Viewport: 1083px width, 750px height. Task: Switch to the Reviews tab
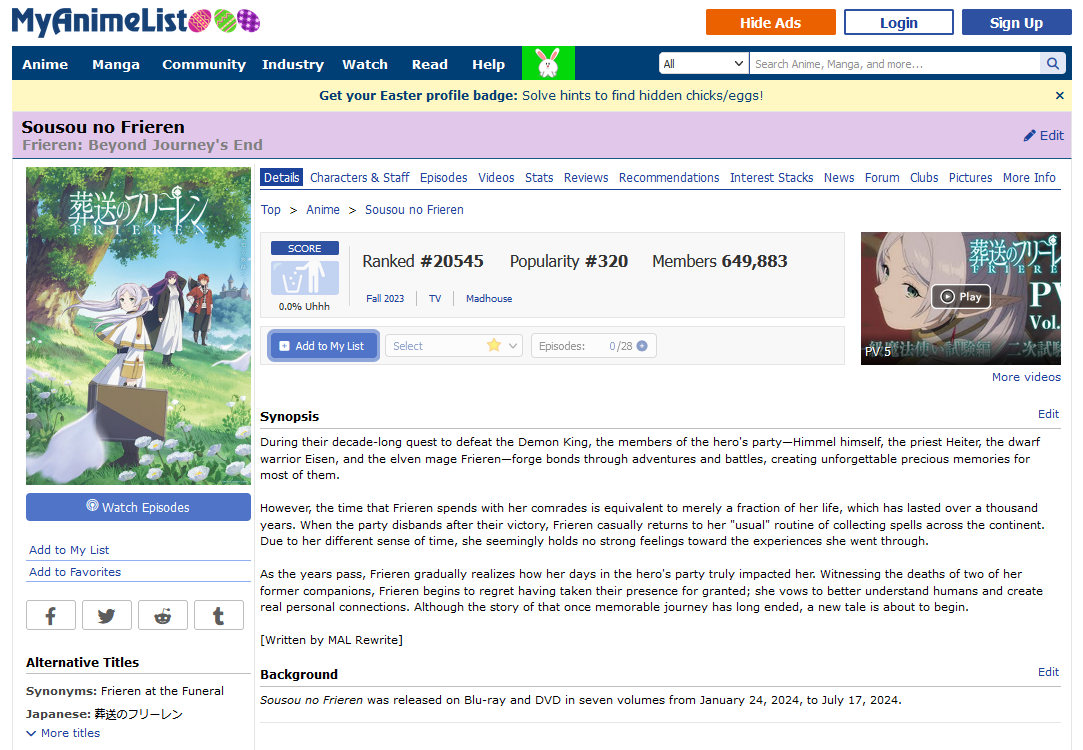click(586, 177)
